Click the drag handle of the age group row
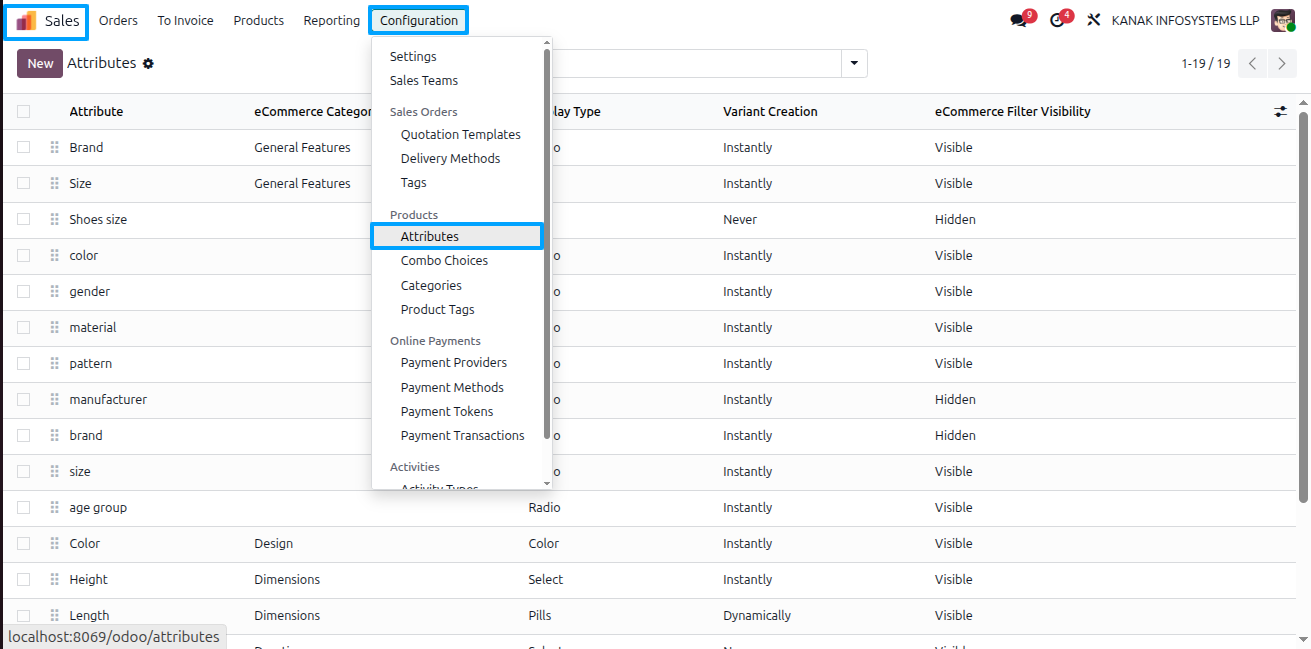Viewport: 1311px width, 649px height. [54, 507]
